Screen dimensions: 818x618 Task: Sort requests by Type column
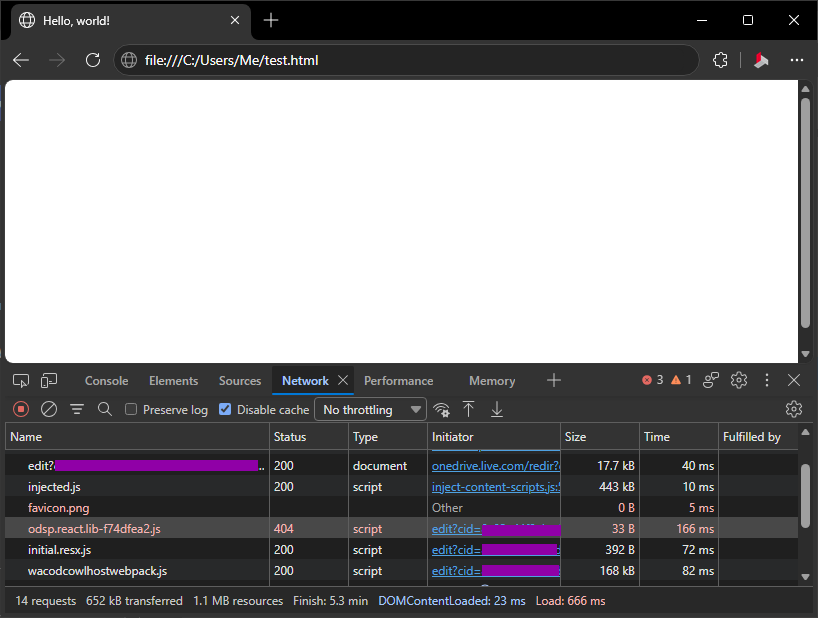(388, 437)
